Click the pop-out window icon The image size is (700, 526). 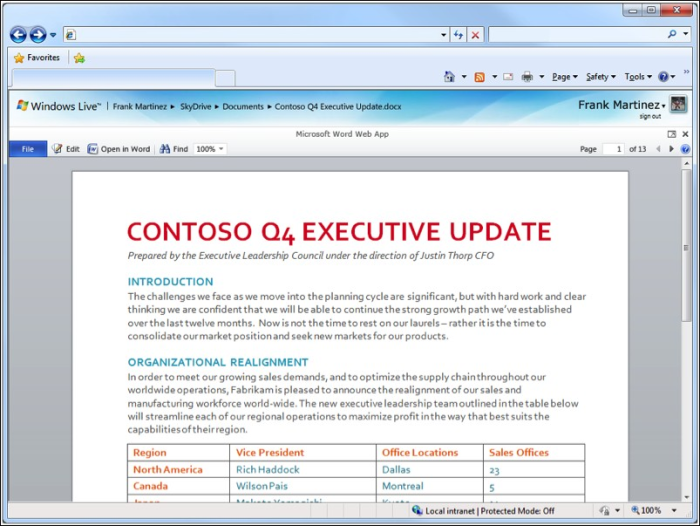click(671, 134)
